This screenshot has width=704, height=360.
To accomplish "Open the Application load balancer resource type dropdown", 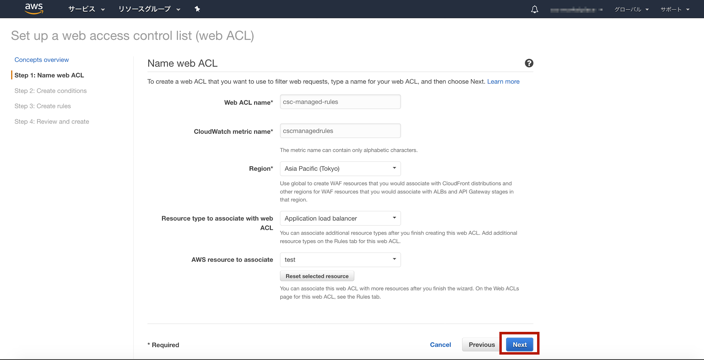I will click(x=340, y=219).
